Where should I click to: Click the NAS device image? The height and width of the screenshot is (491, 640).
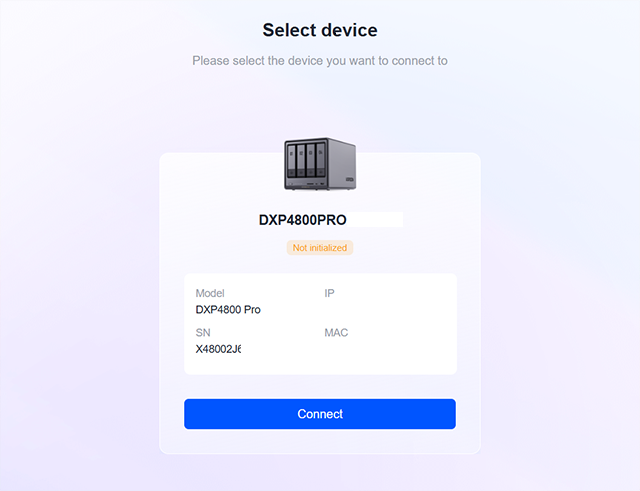coord(319,165)
